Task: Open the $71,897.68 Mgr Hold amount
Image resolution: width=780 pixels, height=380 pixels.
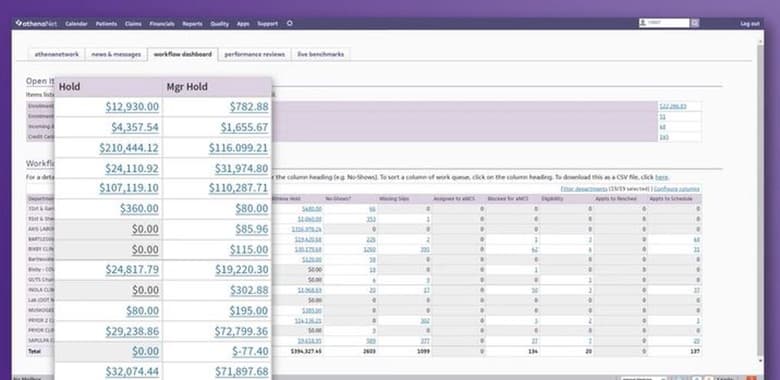Action: [x=242, y=371]
